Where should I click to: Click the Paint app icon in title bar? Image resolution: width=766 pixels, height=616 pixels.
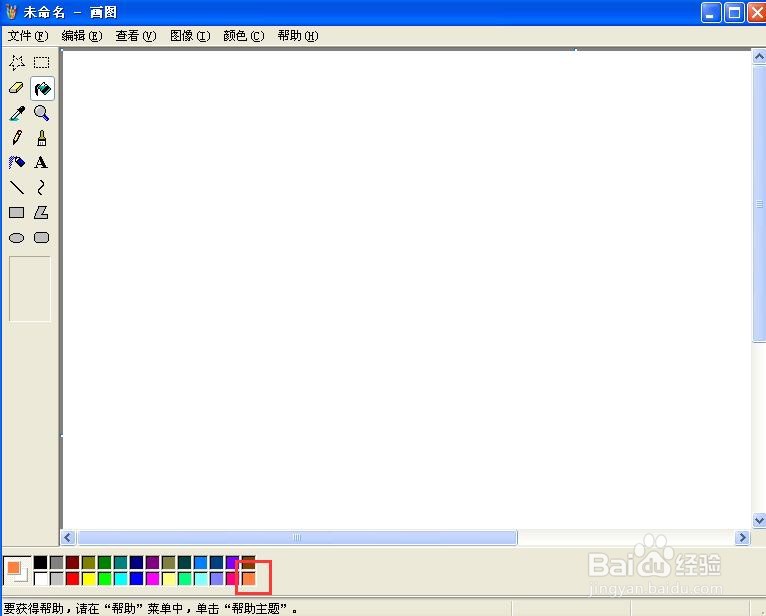pyautogui.click(x=11, y=12)
